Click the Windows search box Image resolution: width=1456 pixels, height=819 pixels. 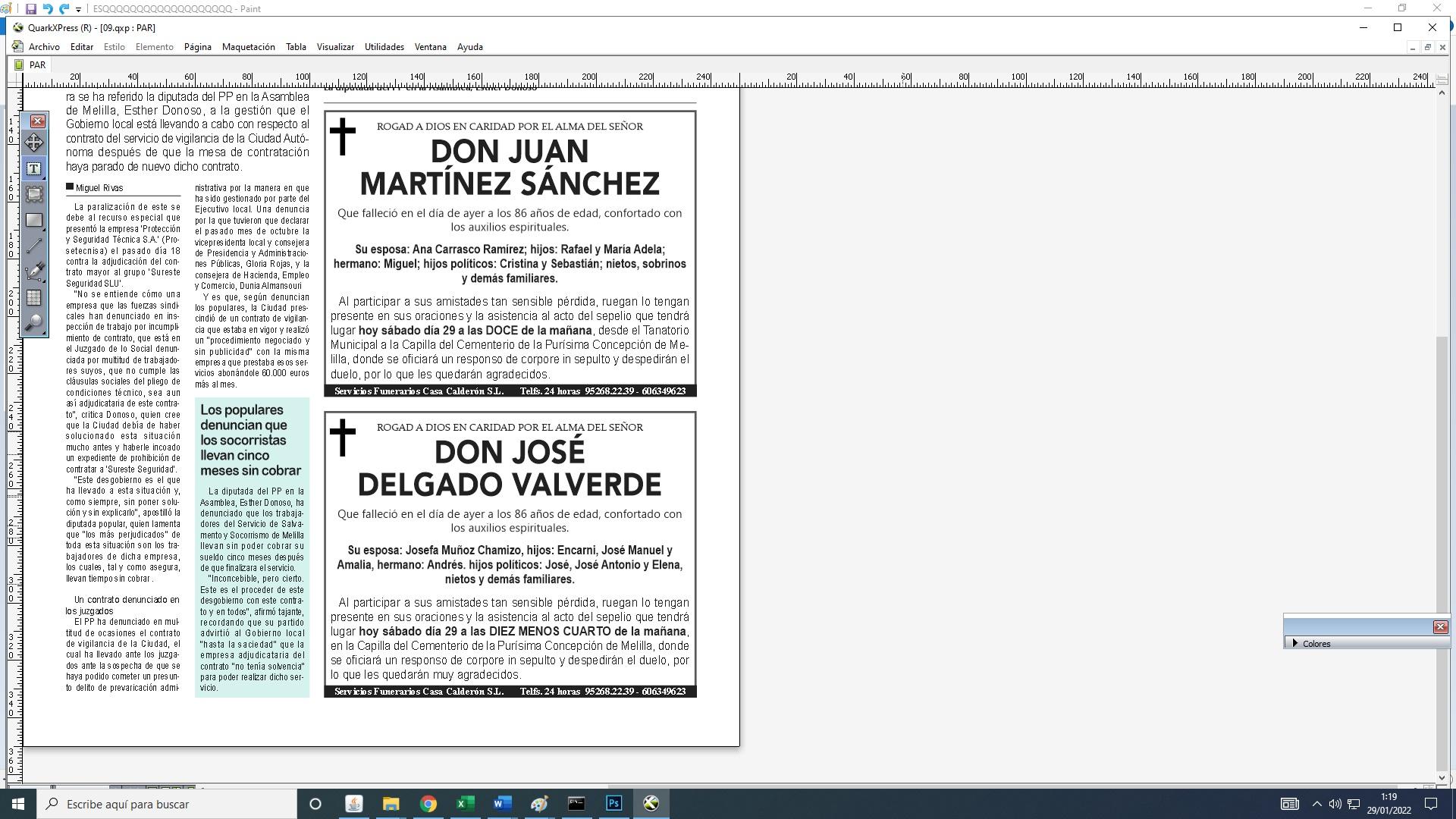click(x=171, y=804)
